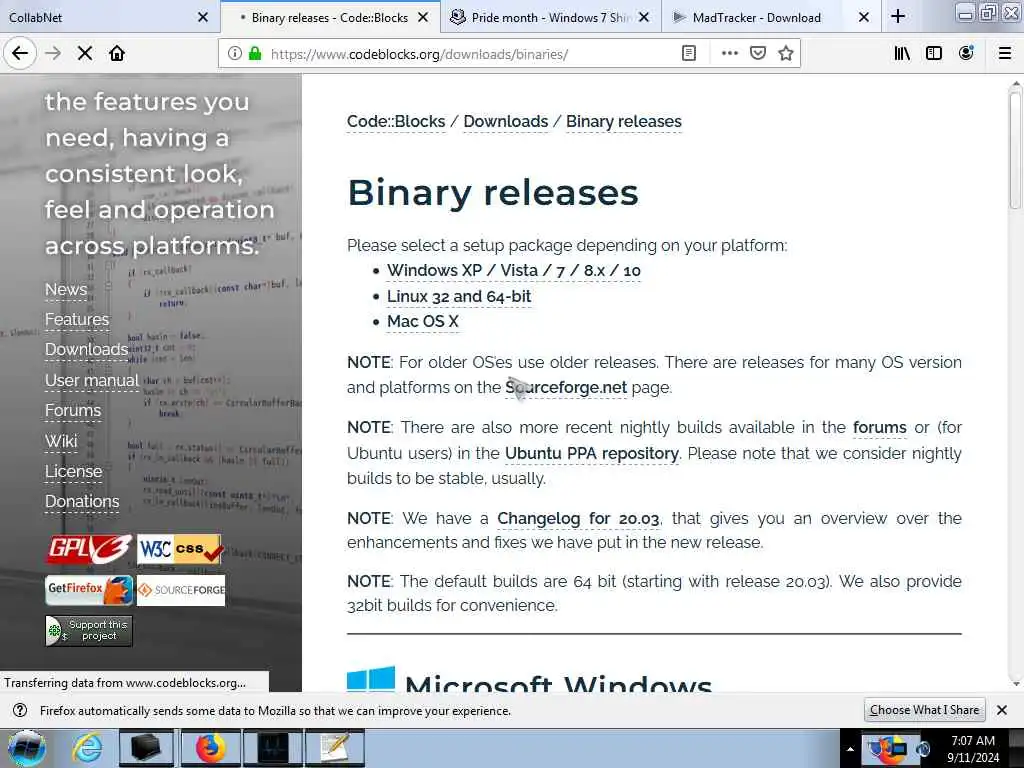Bookmark this page with the star icon
This screenshot has height=768, width=1024.
point(786,54)
